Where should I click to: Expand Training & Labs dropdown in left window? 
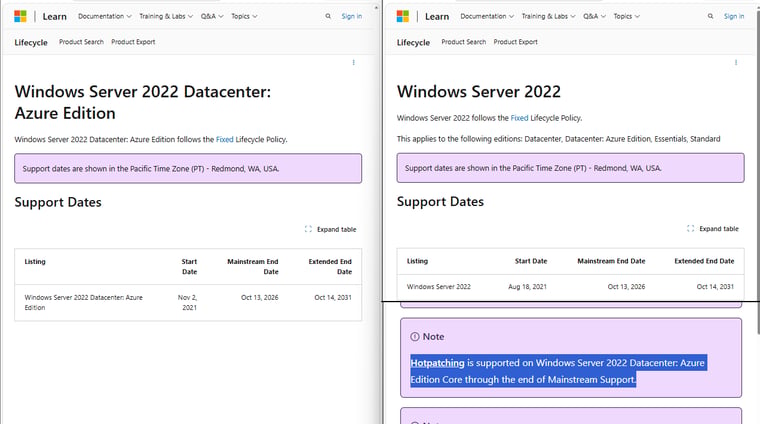166,16
